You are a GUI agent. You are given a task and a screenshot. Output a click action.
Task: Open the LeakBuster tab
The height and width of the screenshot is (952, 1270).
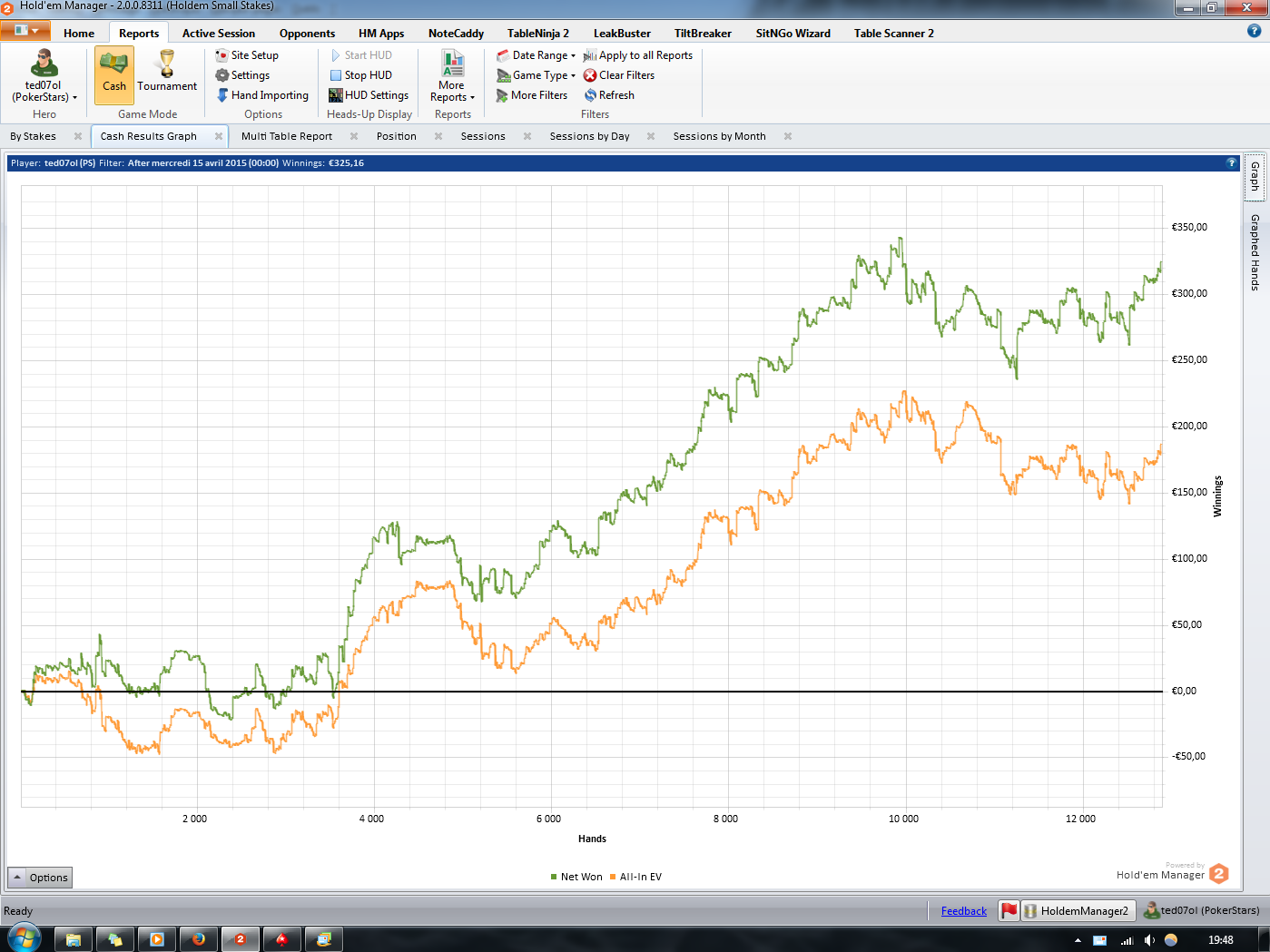[x=622, y=34]
